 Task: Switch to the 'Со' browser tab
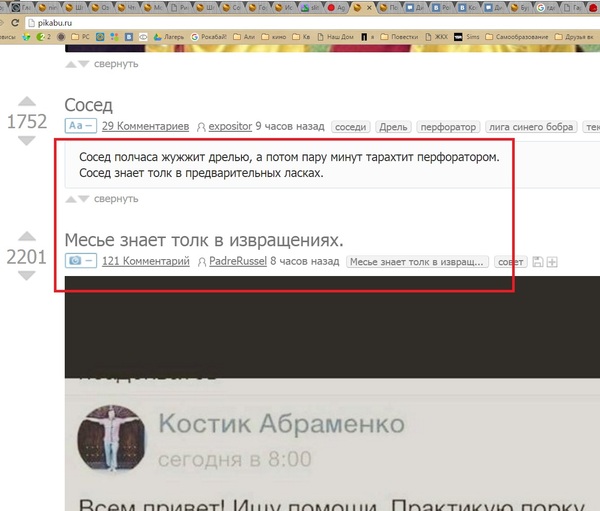click(232, 7)
